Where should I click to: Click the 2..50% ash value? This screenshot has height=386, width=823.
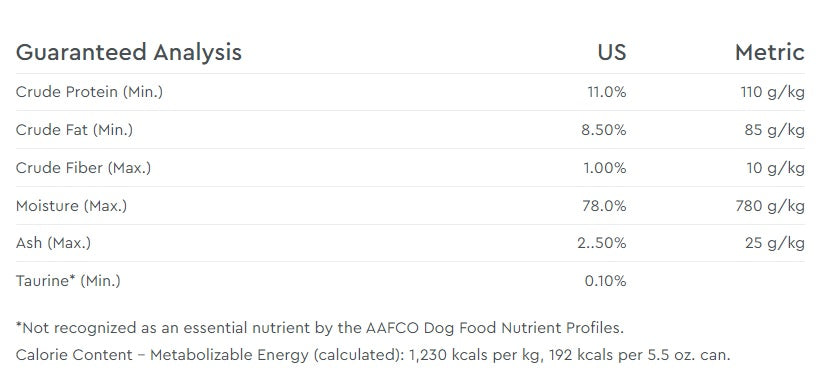click(x=602, y=243)
